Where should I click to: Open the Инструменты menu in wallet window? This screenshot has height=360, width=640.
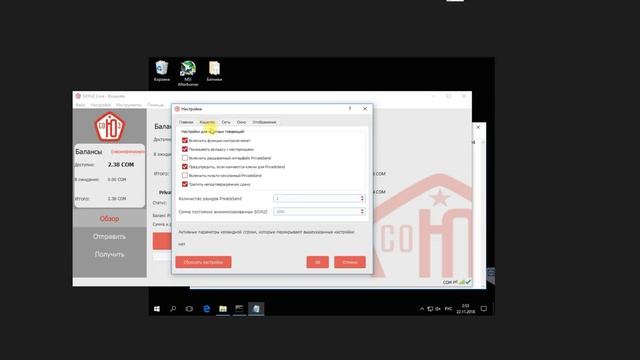pyautogui.click(x=129, y=105)
